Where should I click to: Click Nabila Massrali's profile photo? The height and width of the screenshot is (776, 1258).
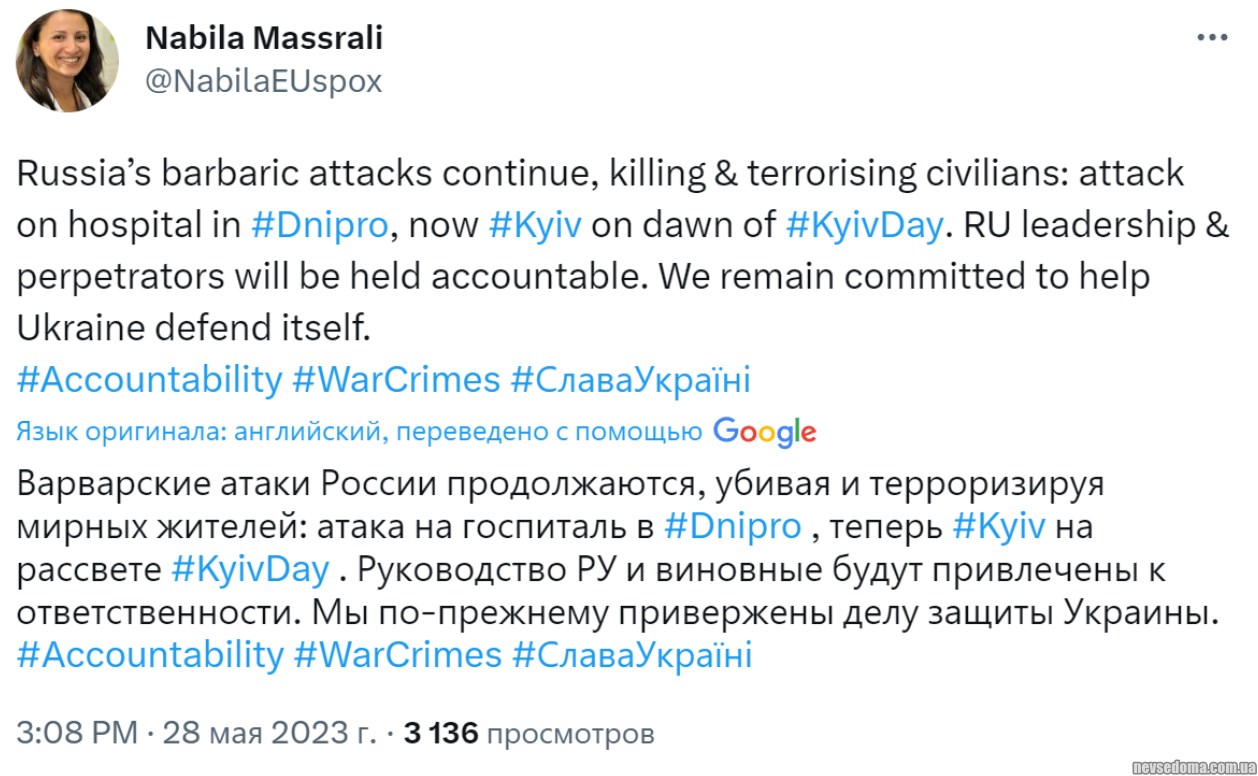(x=67, y=61)
